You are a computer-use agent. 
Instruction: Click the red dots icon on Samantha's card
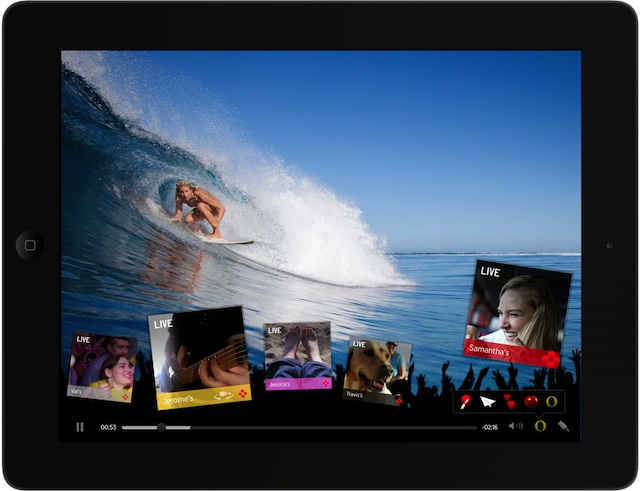pos(551,359)
